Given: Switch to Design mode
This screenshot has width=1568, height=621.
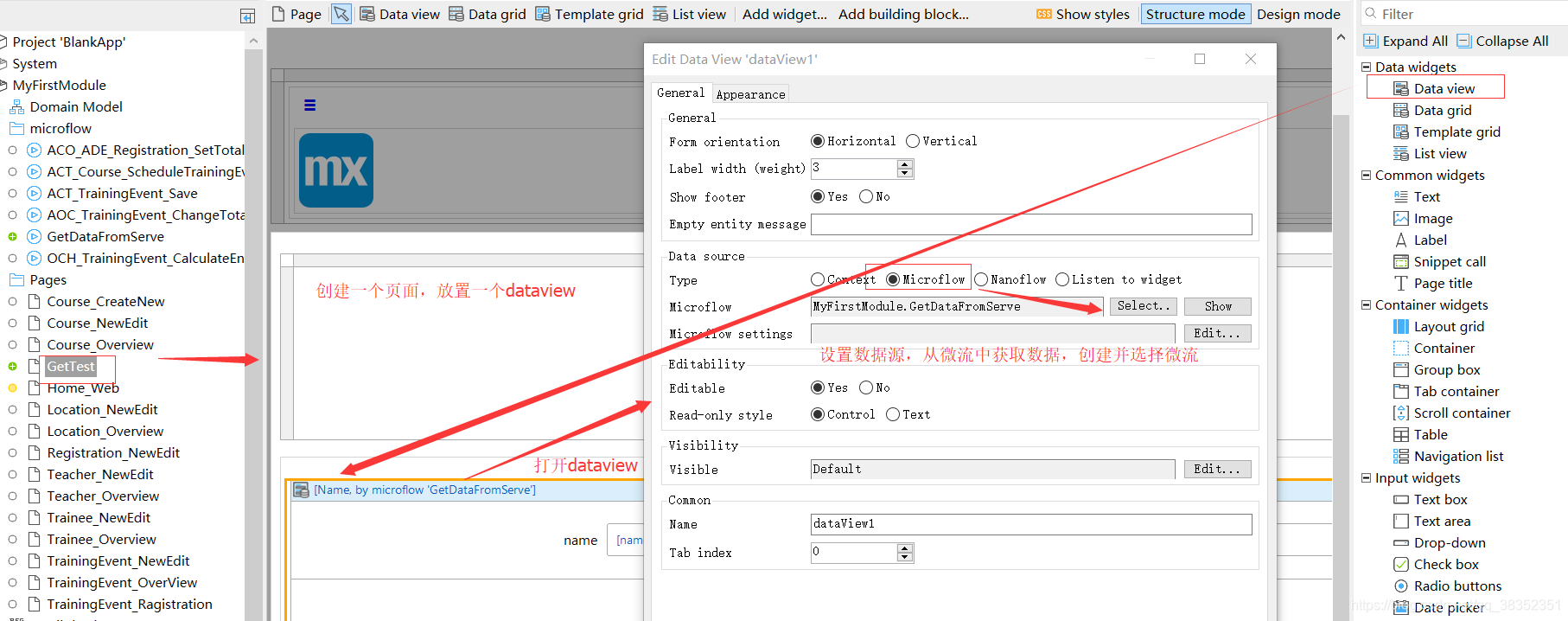Looking at the screenshot, I should (1298, 14).
